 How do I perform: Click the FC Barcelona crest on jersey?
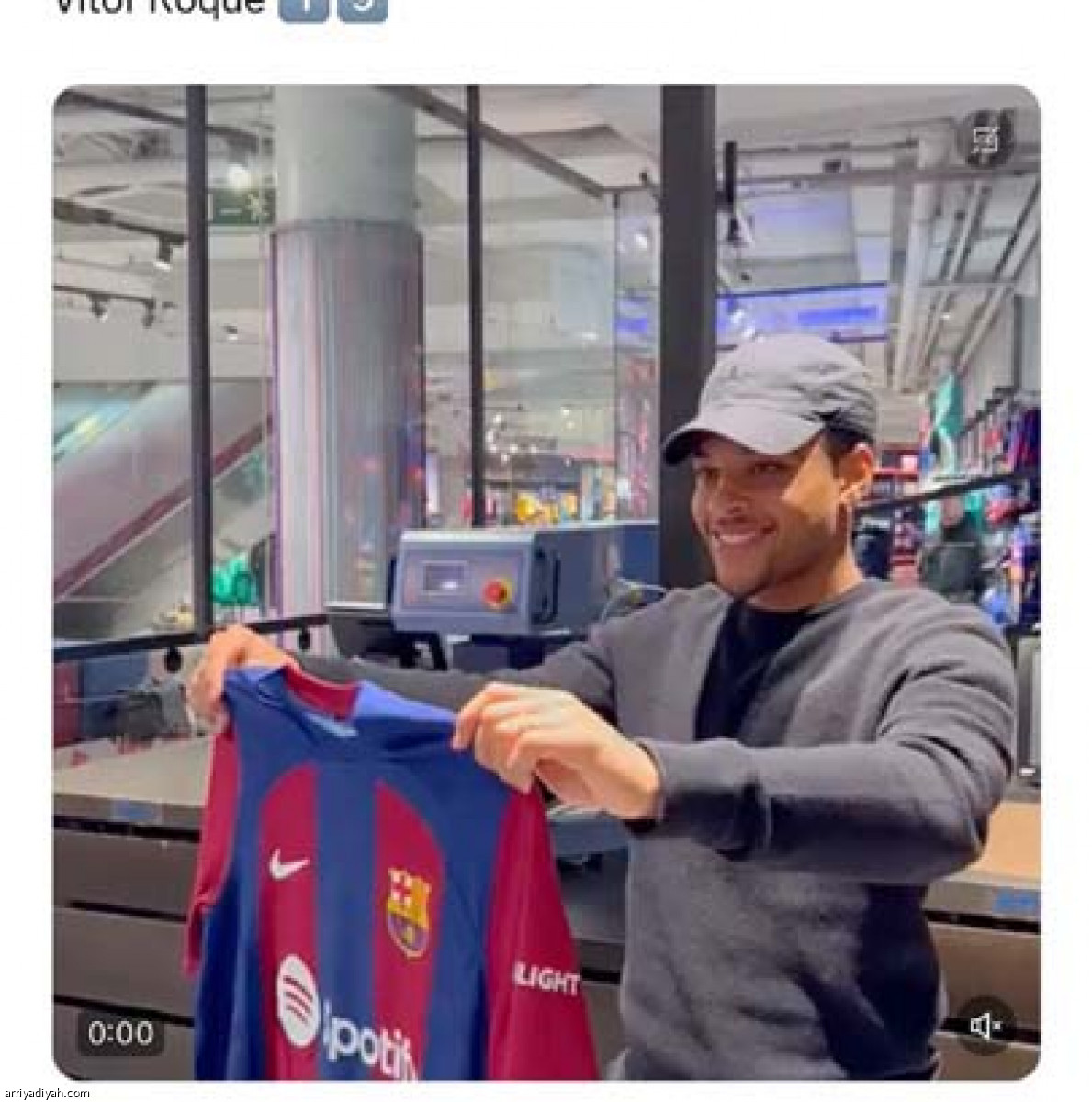coord(409,910)
